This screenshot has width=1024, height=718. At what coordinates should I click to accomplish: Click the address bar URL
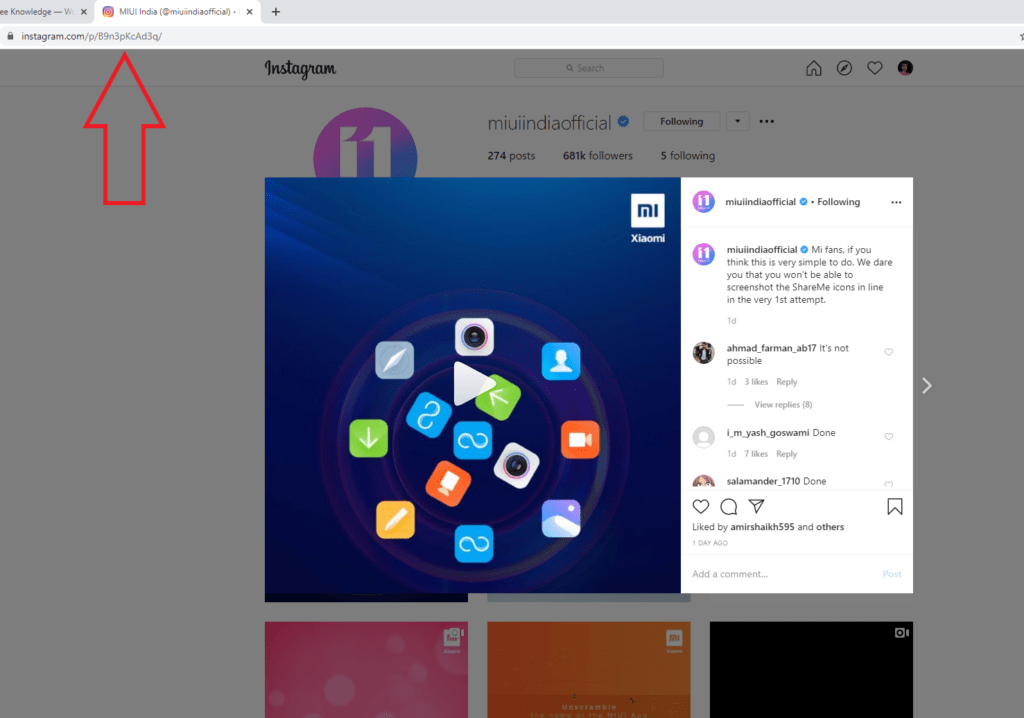click(x=91, y=36)
